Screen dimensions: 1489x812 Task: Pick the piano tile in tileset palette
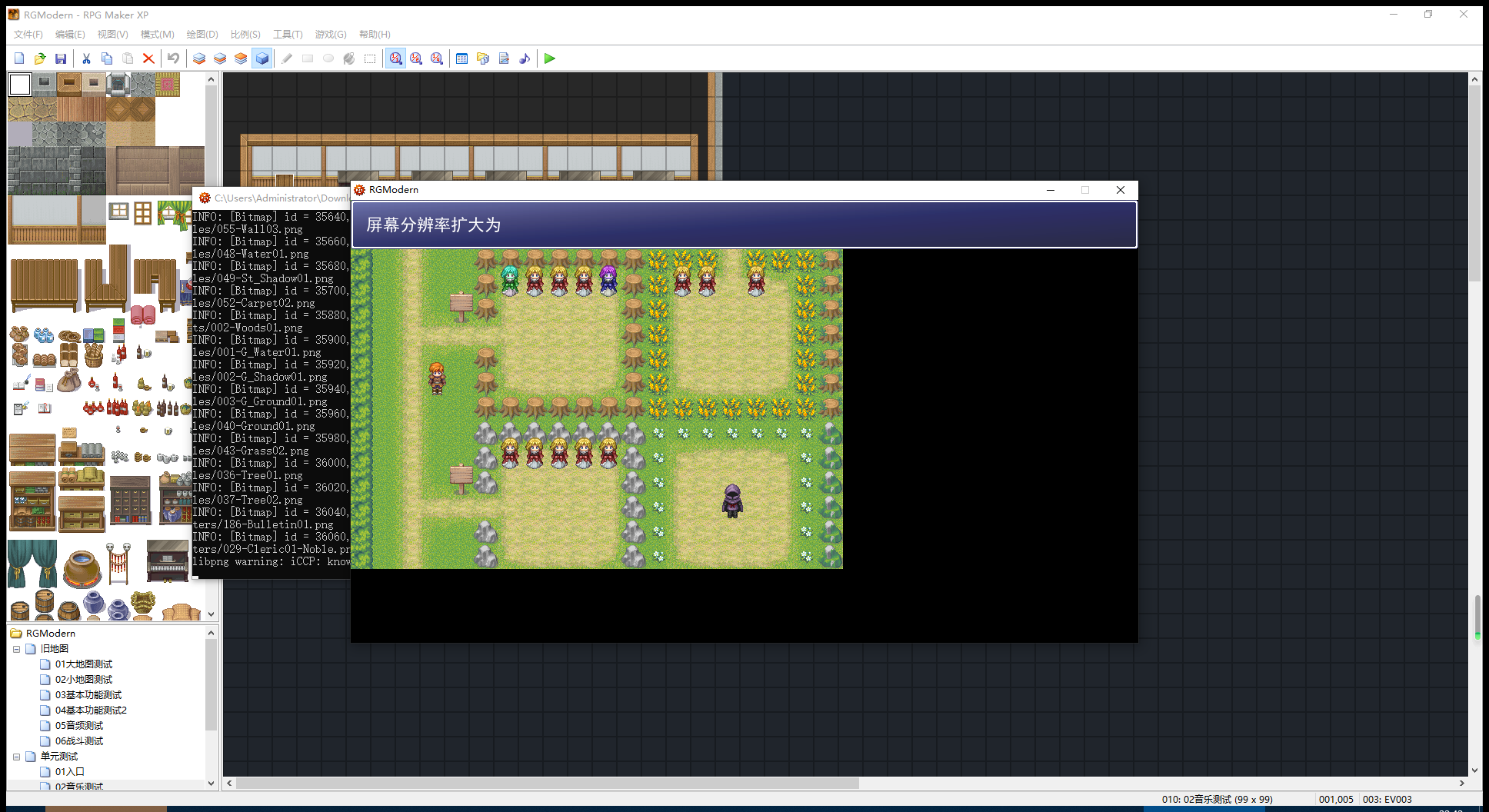click(168, 561)
